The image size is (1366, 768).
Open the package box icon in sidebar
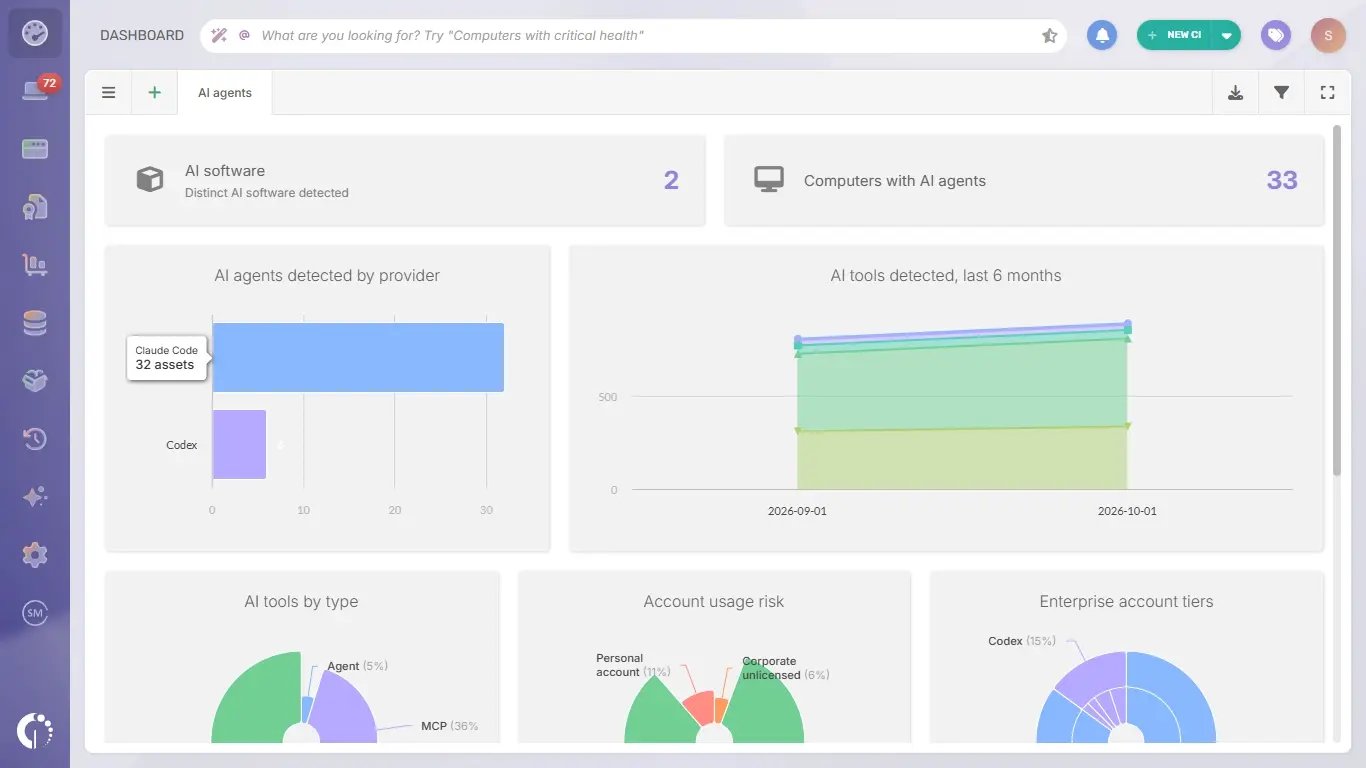(35, 381)
